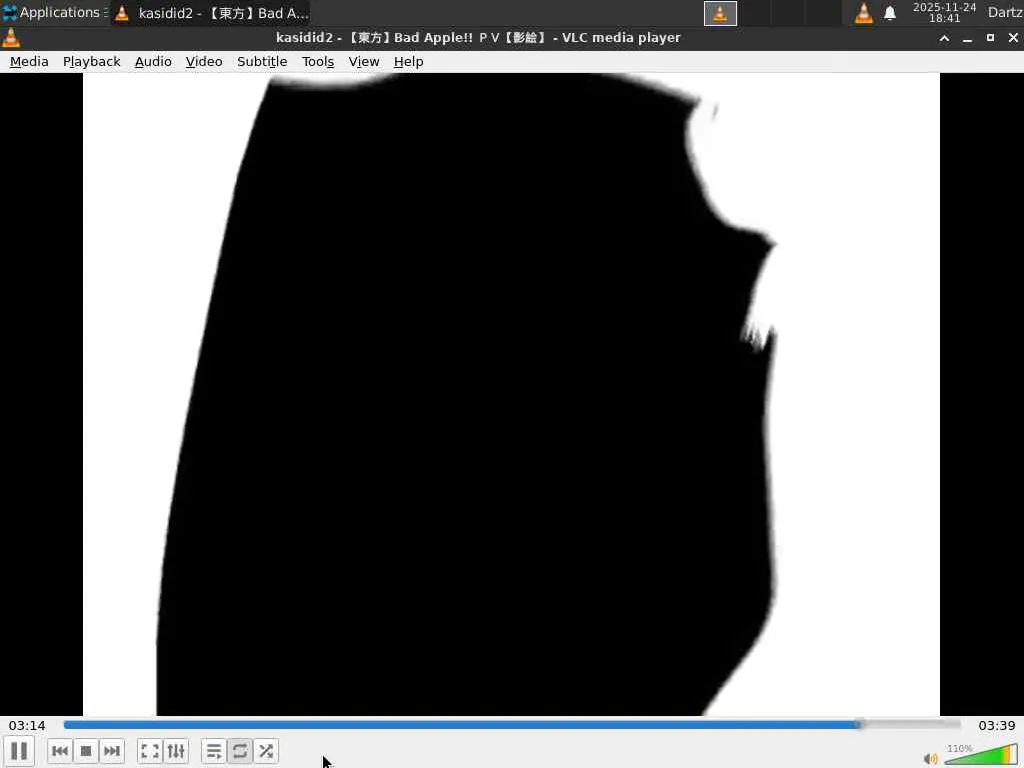1024x768 pixels.
Task: Stop playback with the stop button
Action: click(86, 751)
